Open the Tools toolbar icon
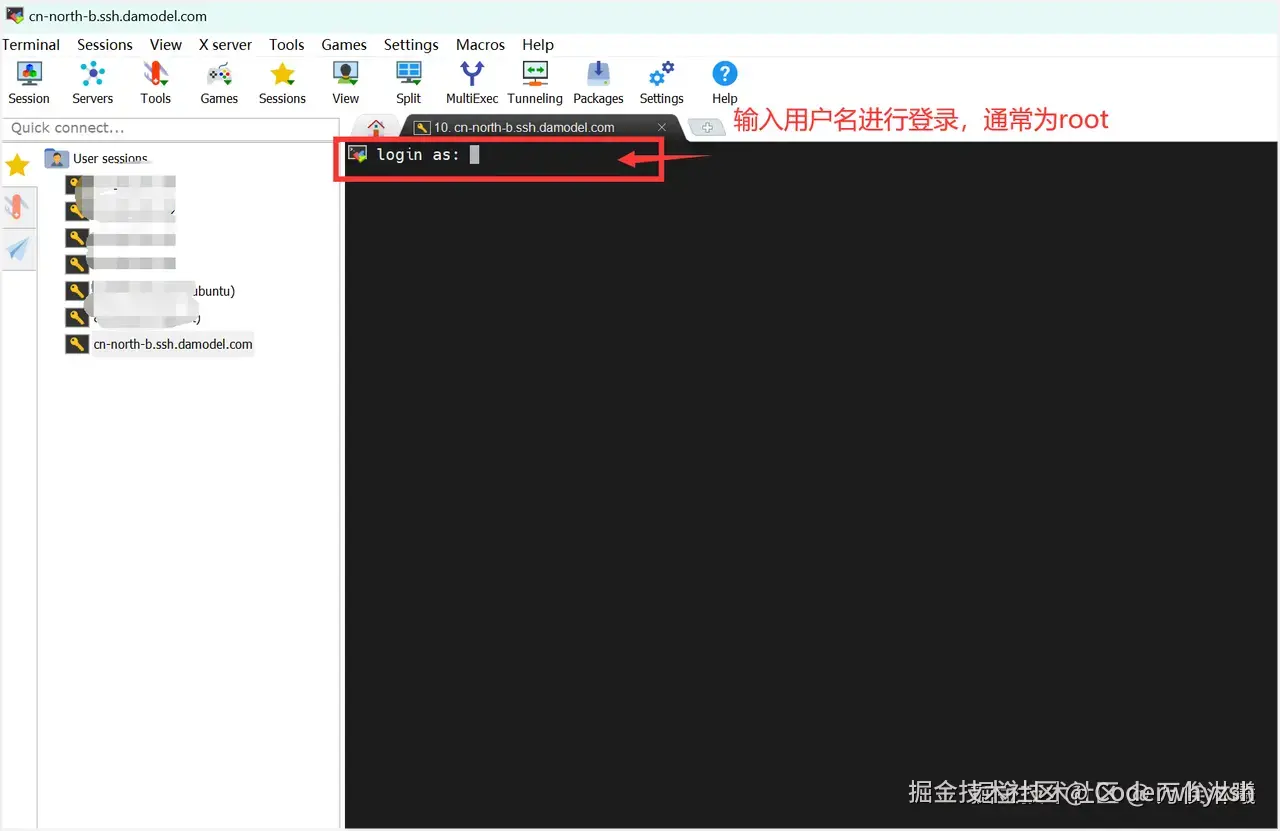This screenshot has width=1280, height=831. pyautogui.click(x=155, y=83)
